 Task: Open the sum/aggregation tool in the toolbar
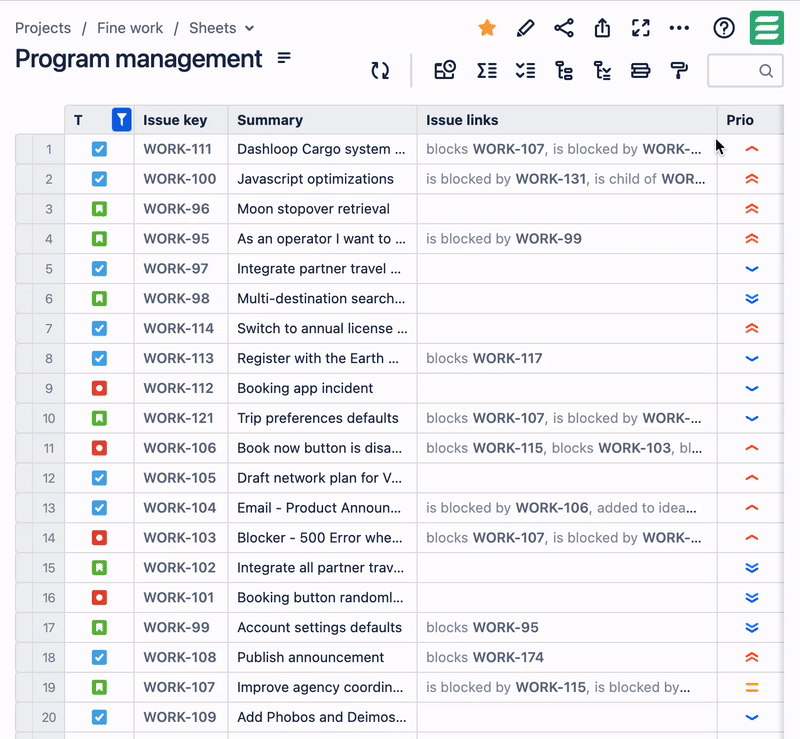[x=488, y=71]
